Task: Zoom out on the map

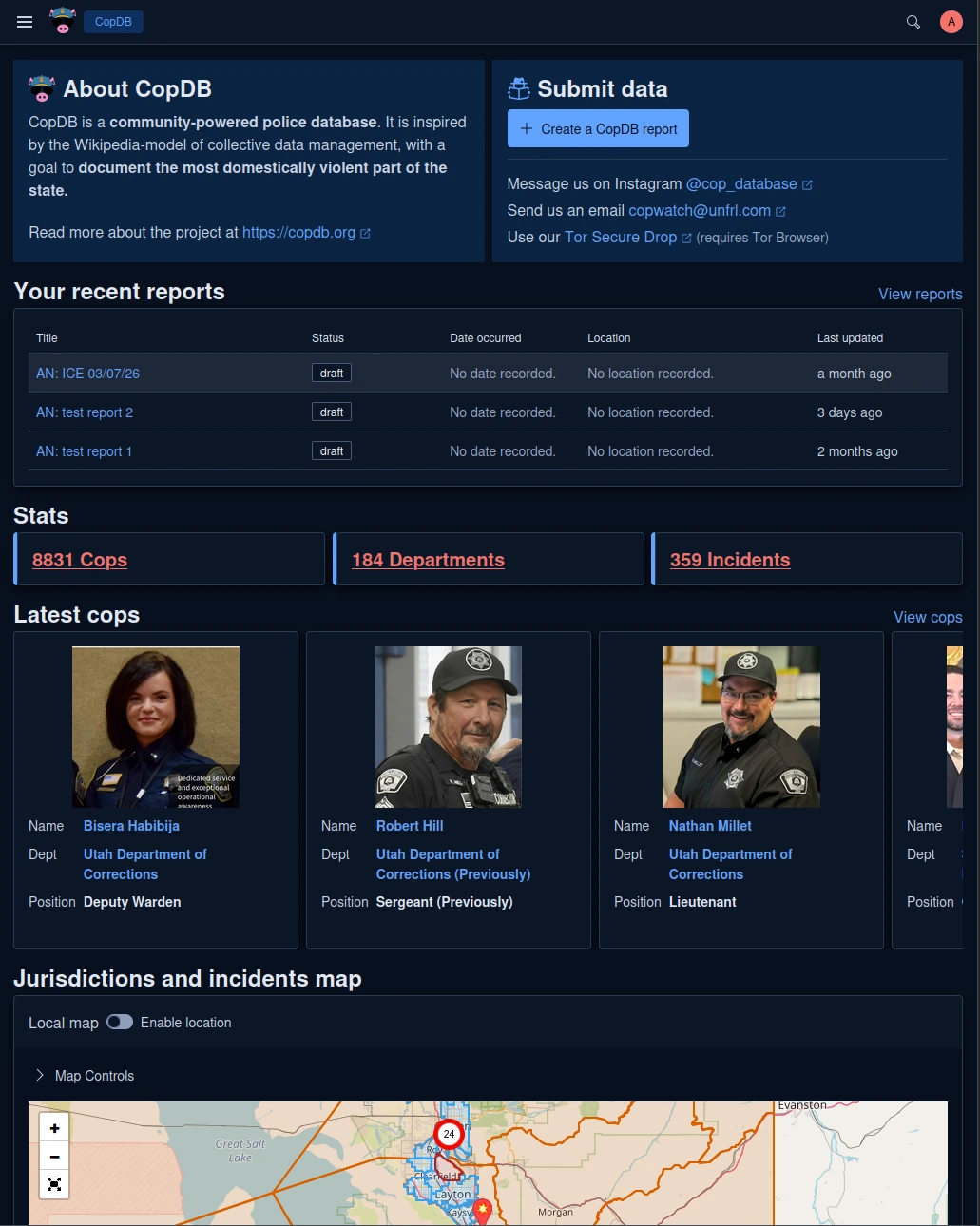Action: click(54, 1157)
